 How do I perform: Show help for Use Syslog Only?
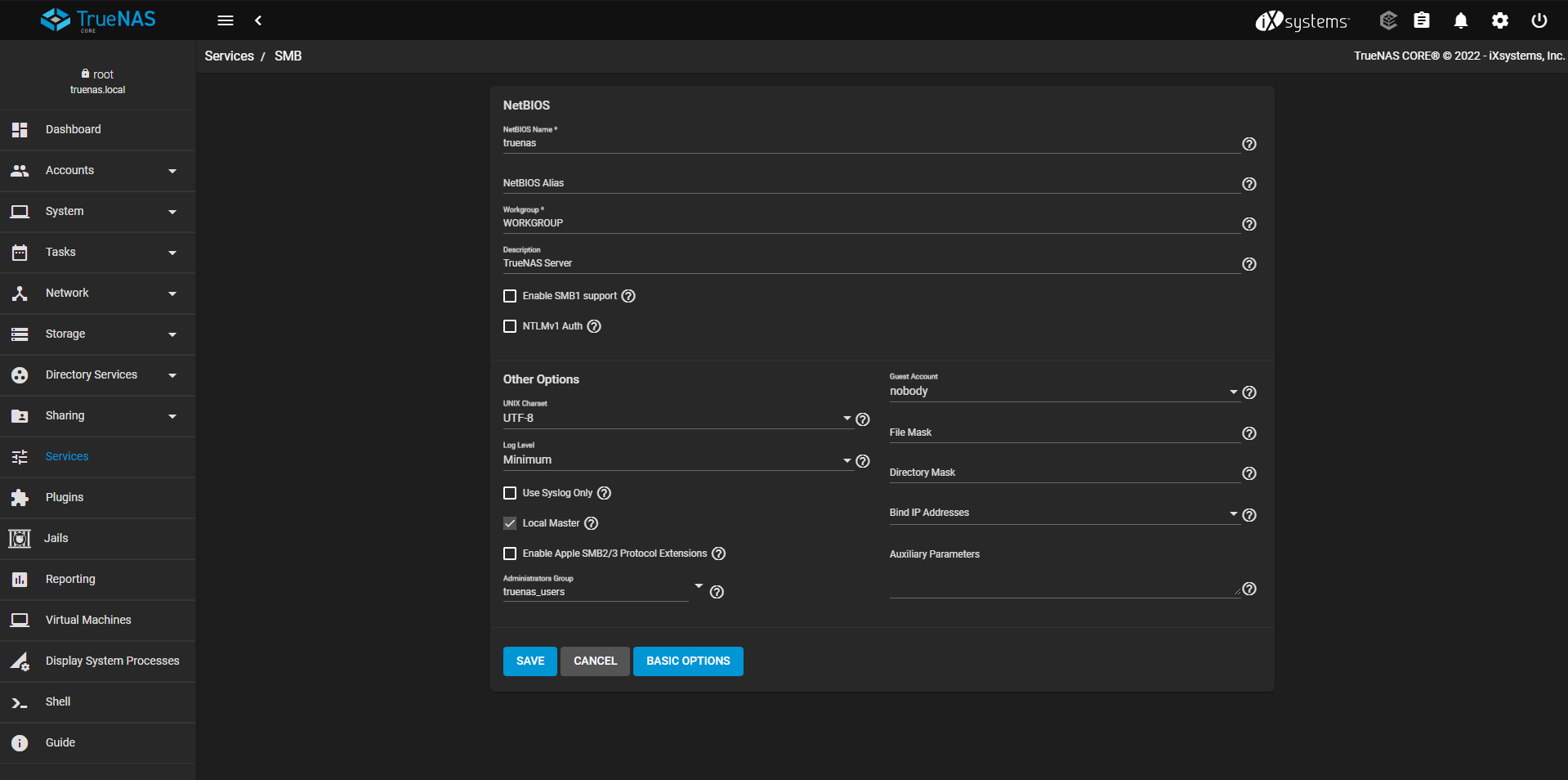(604, 493)
